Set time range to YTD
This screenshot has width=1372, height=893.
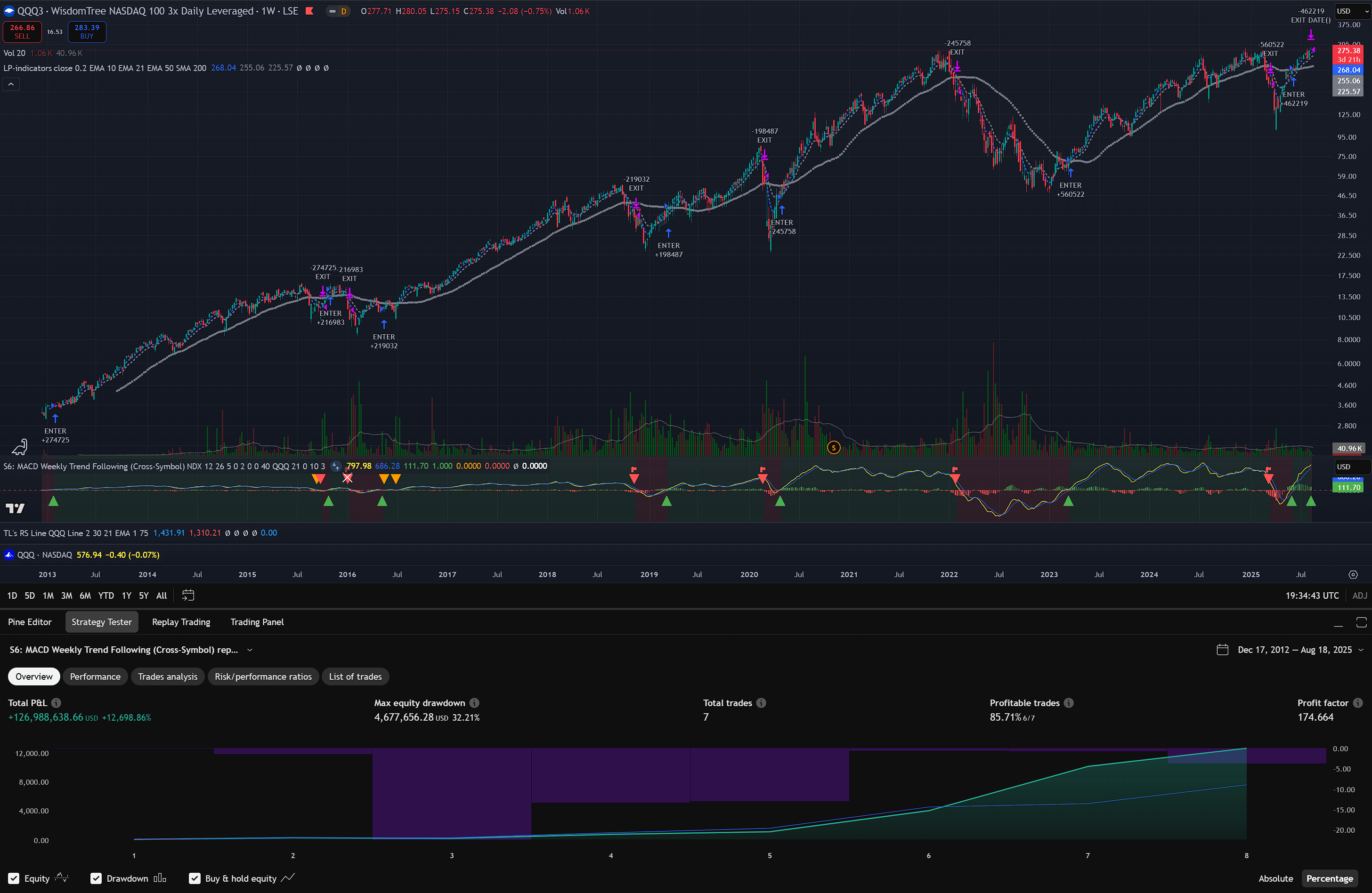coord(106,595)
